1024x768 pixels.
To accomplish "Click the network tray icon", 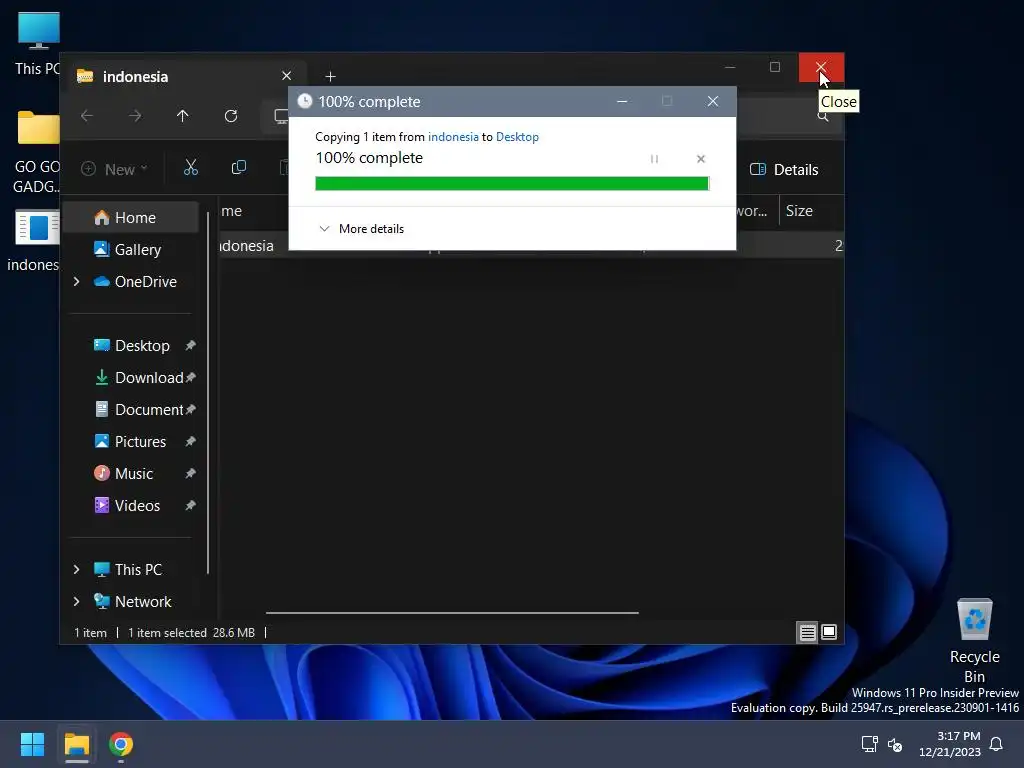I will [869, 744].
